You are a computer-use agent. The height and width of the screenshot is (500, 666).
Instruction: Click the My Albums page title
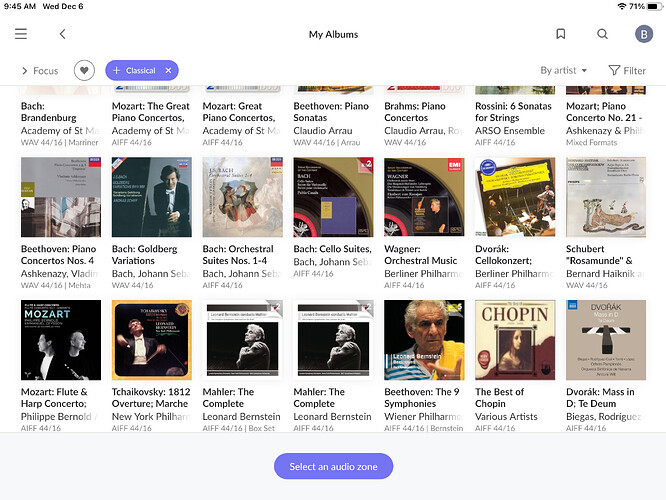click(x=333, y=34)
